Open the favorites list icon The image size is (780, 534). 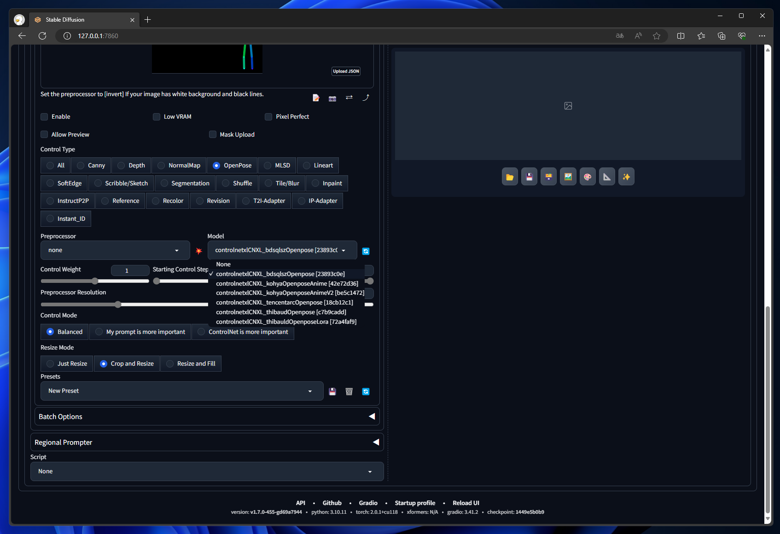coord(701,36)
